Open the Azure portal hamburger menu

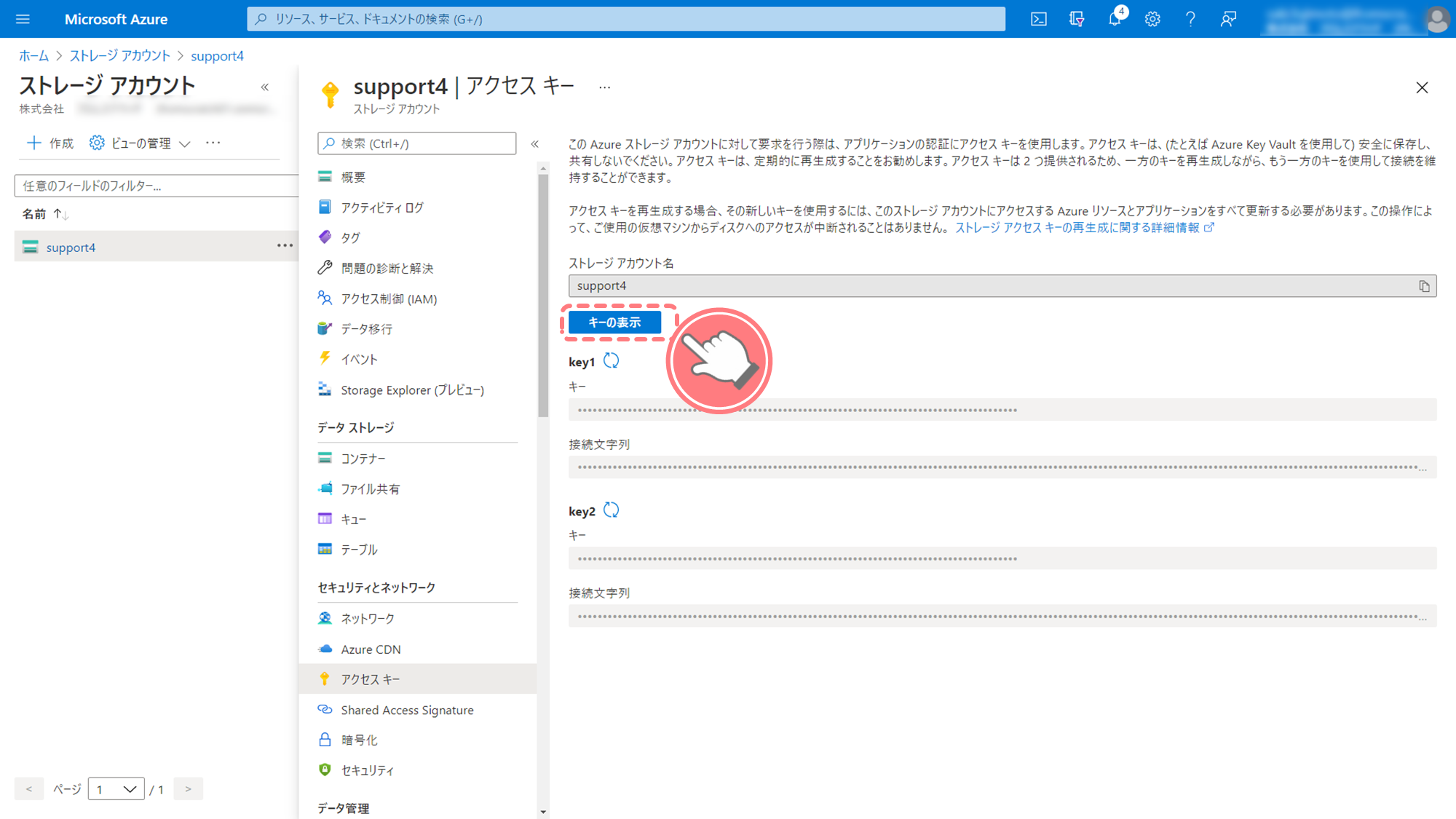(23, 19)
